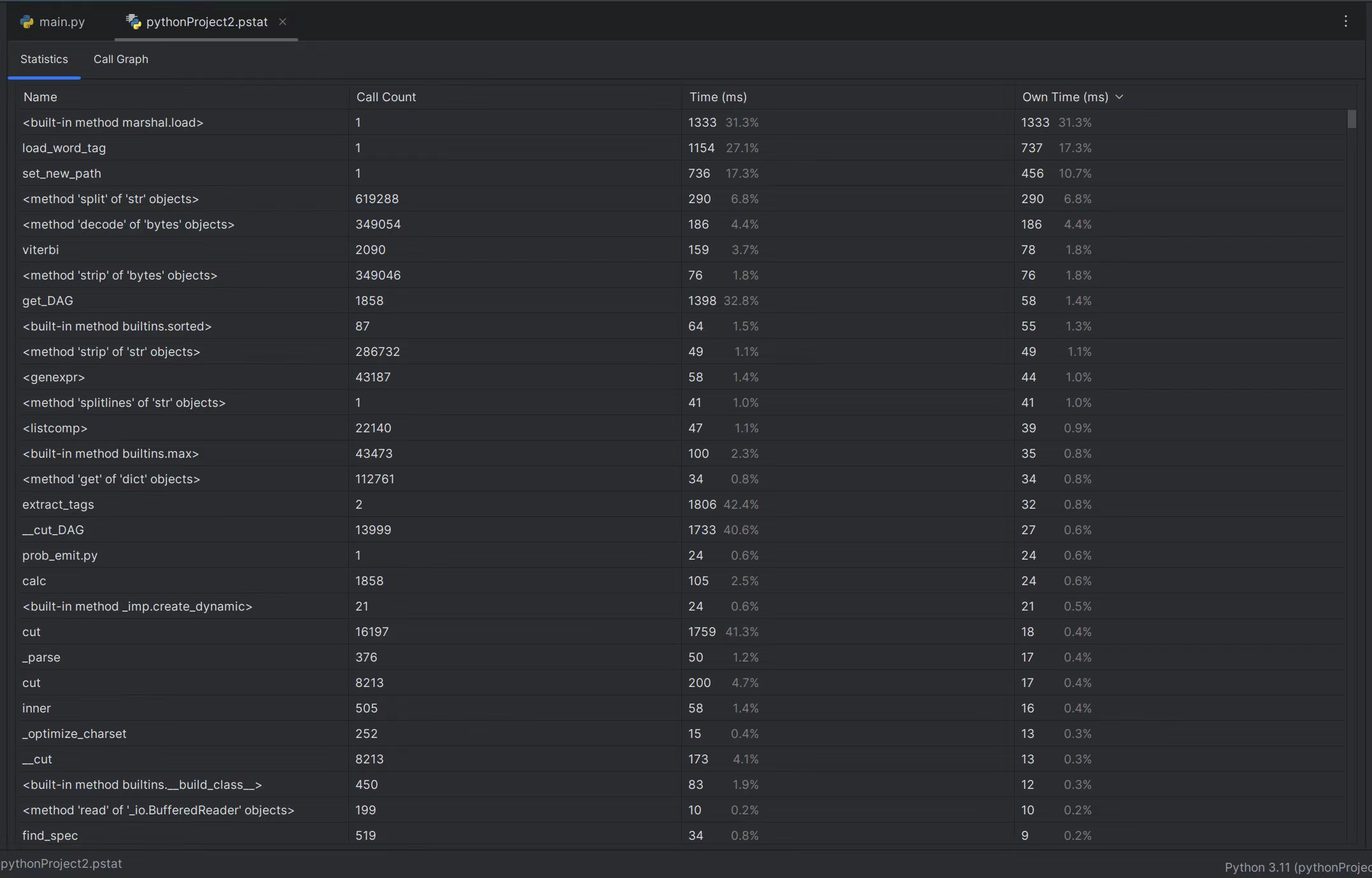Select the load_word_tag row

tap(64, 148)
